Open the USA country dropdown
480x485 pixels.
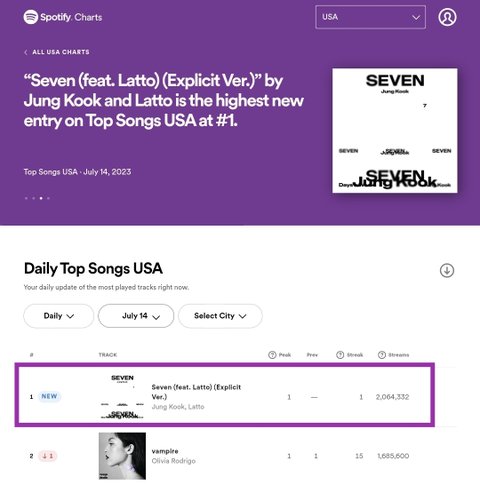[370, 17]
